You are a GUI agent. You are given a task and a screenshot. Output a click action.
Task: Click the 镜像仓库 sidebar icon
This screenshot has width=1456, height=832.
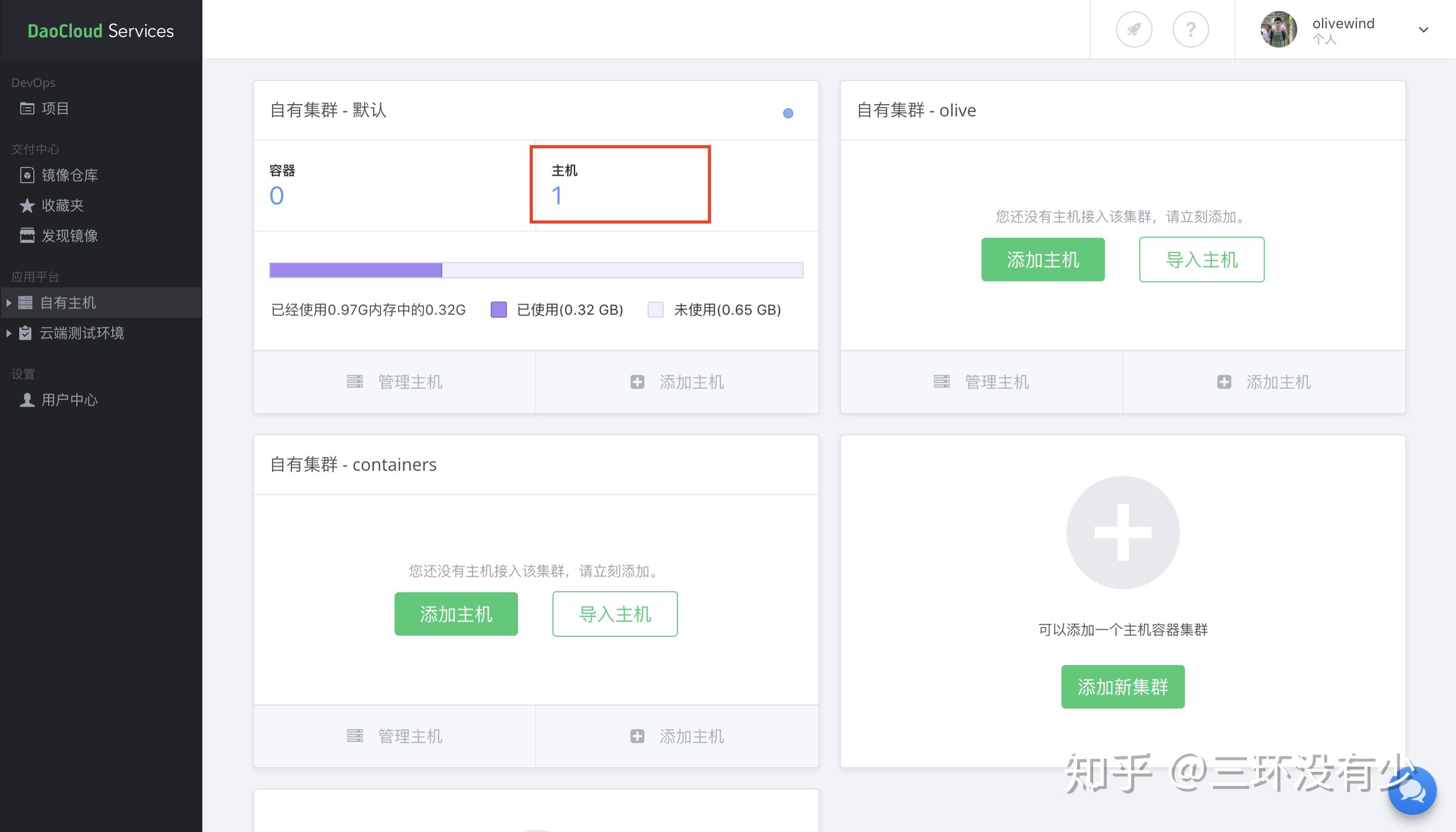coord(27,175)
